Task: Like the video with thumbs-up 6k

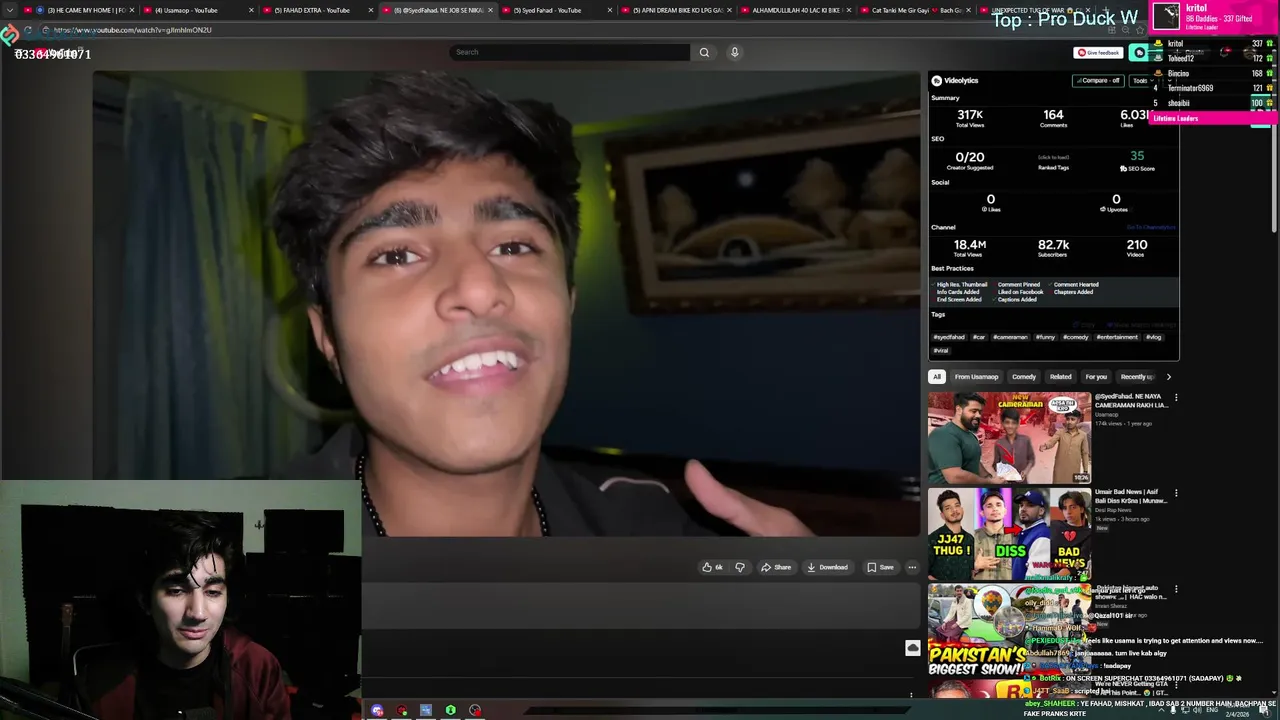Action: [712, 567]
